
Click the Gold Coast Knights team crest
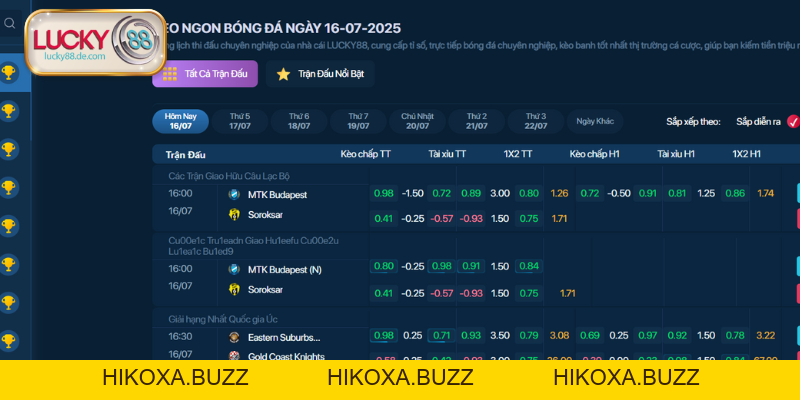point(234,356)
